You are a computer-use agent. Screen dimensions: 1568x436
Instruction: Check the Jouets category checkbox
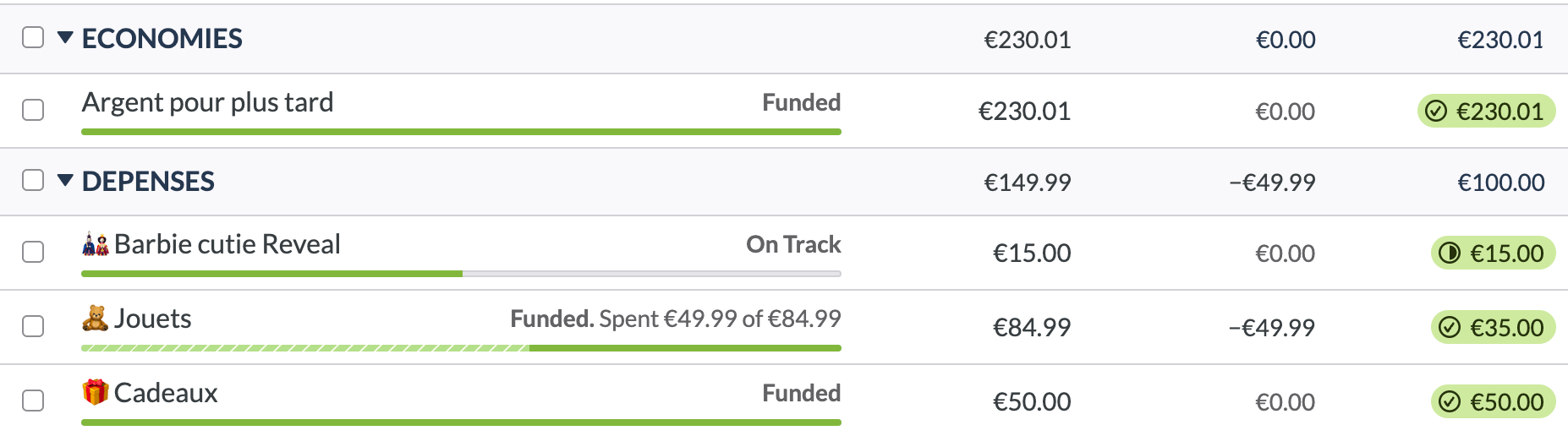point(33,326)
